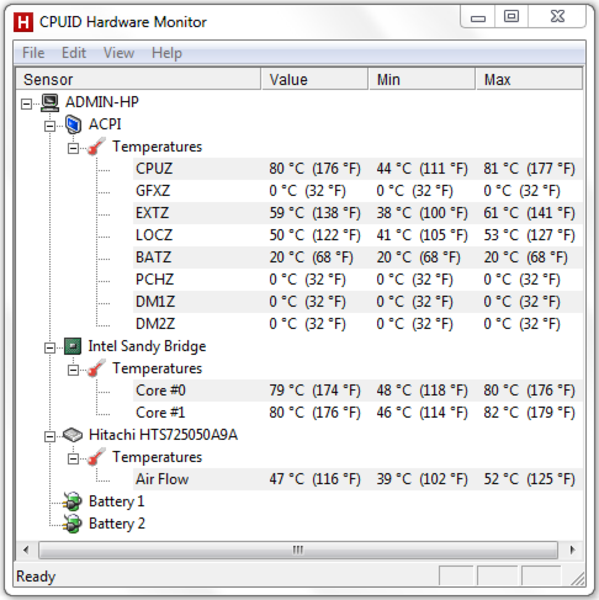Collapse the Hitachi HTS725050A9A node
The height and width of the screenshot is (600, 599).
(x=50, y=437)
